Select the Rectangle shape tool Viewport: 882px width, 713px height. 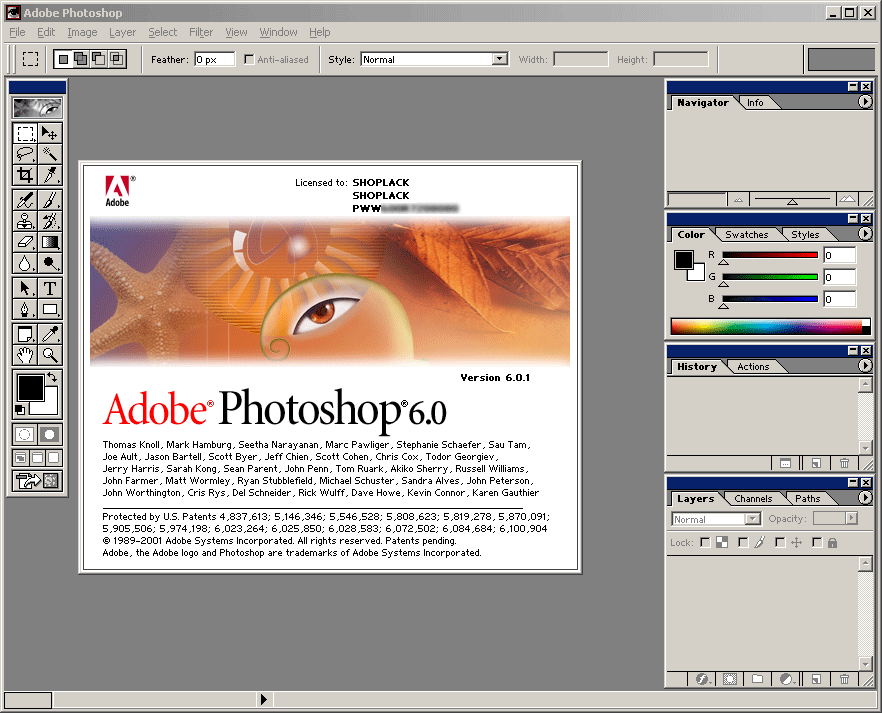(x=50, y=309)
